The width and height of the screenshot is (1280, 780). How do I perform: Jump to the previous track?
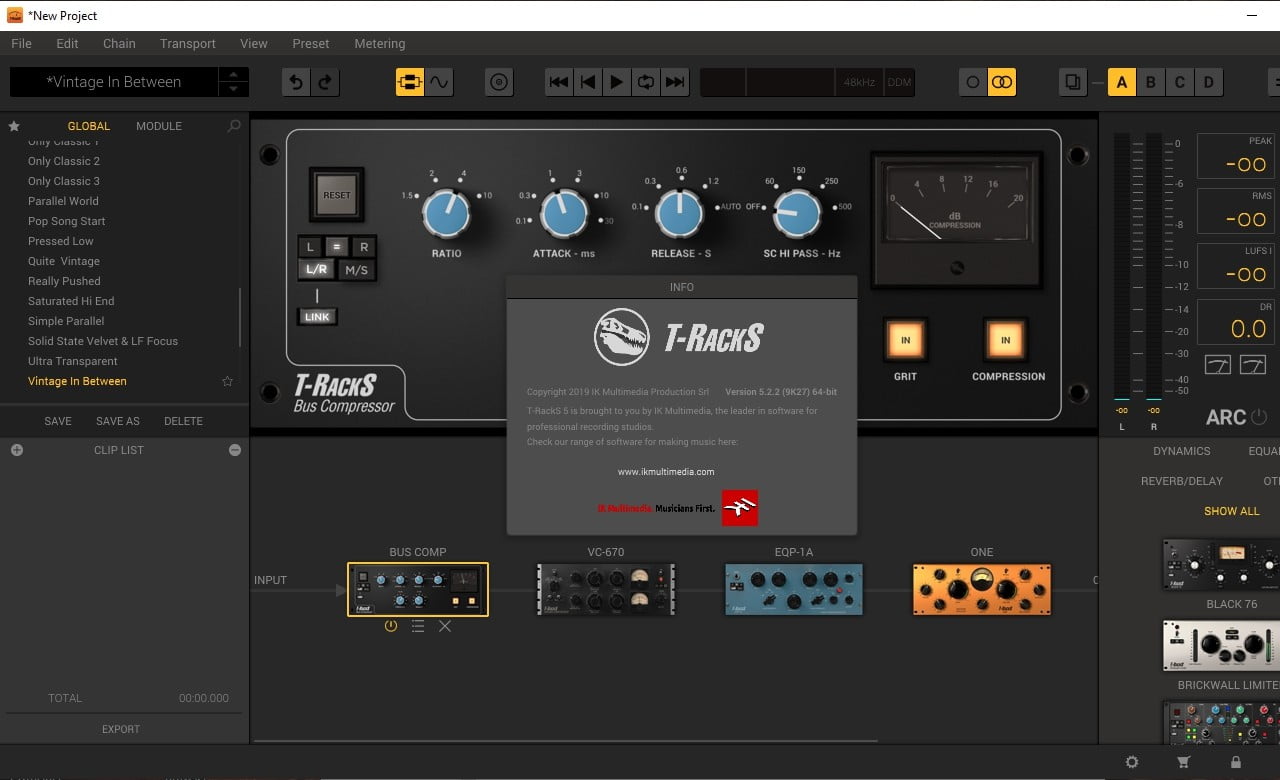pos(559,82)
